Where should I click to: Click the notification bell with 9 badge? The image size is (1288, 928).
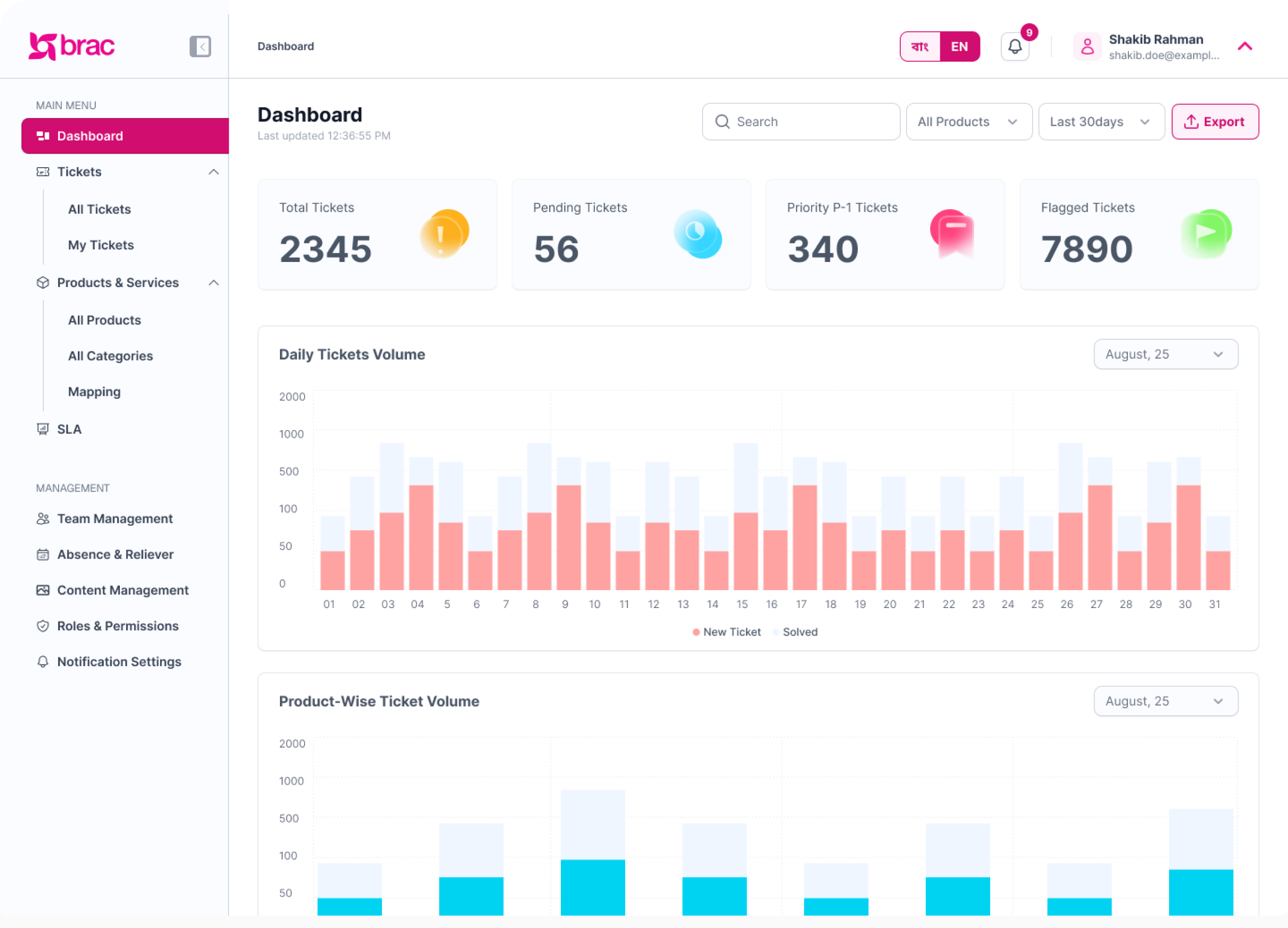tap(1015, 46)
